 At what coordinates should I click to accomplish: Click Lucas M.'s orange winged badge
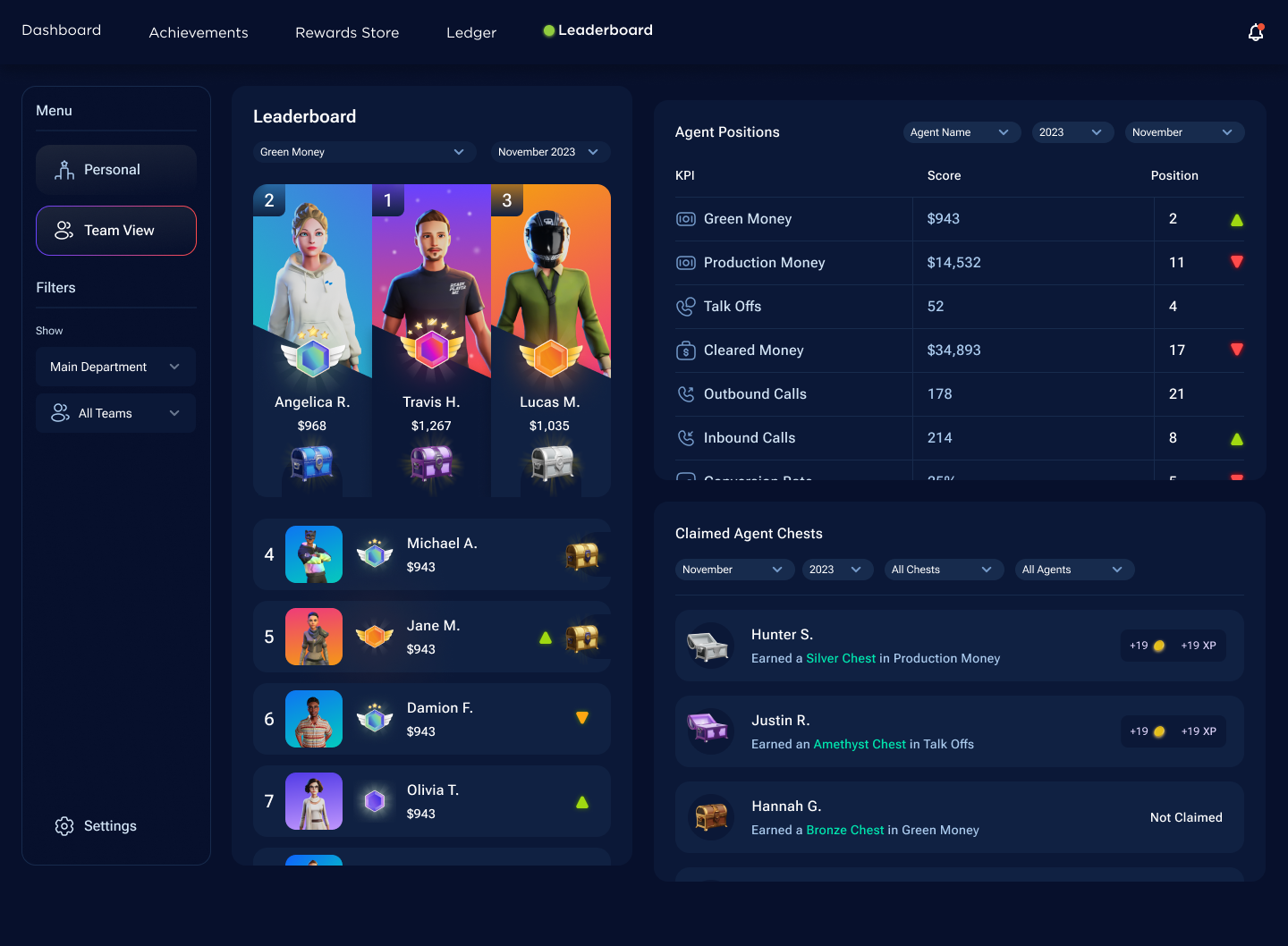click(551, 358)
